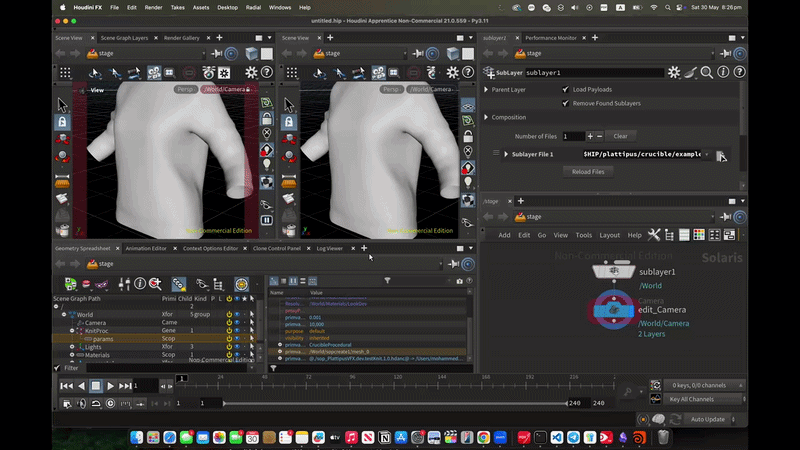
Task: Increase Number of Files with plus button
Action: pos(590,136)
